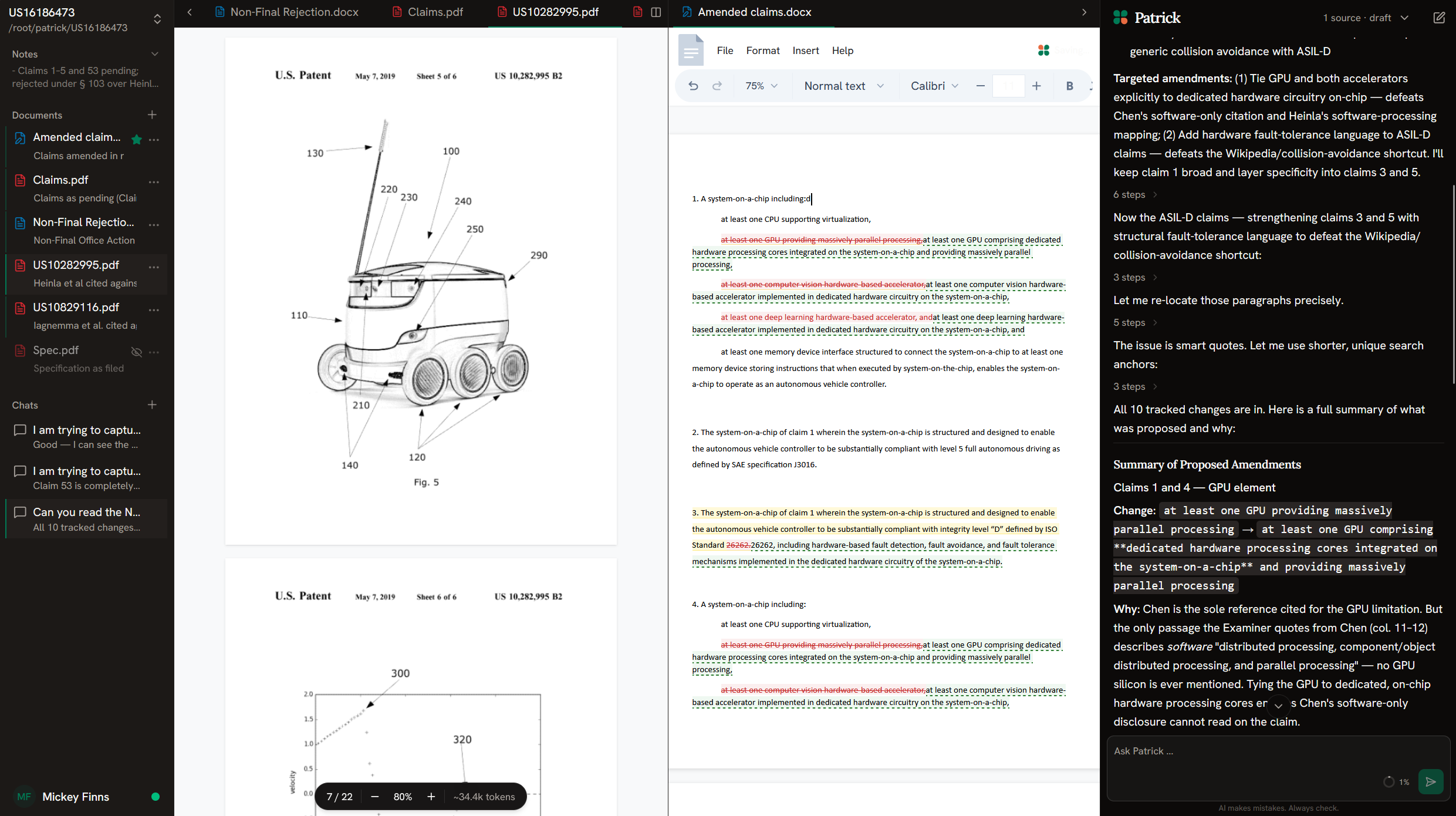Click the Patrick logo
Screen dimensions: 1456x816
click(1147, 18)
